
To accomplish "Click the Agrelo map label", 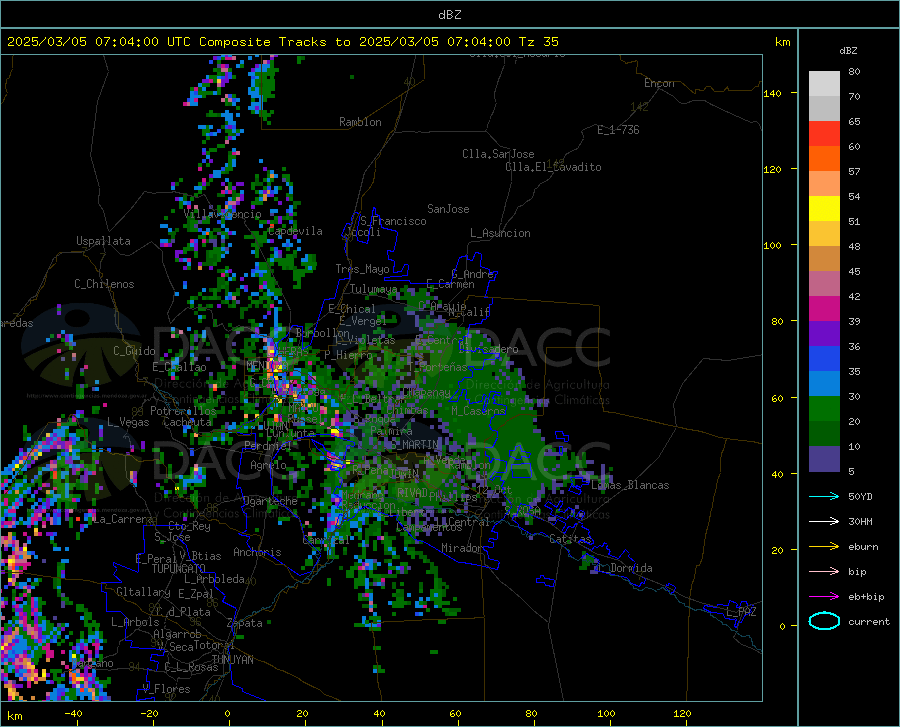I will coord(268,465).
